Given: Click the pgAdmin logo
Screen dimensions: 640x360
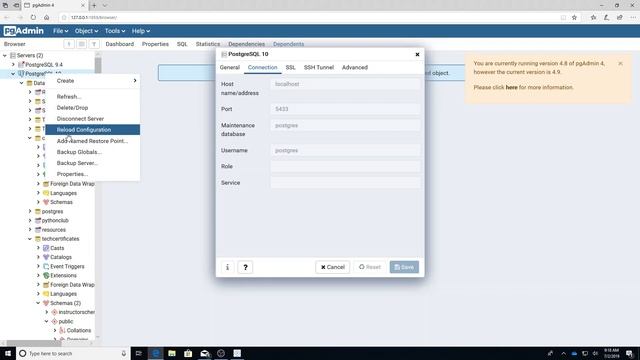Looking at the screenshot, I should coord(24,31).
